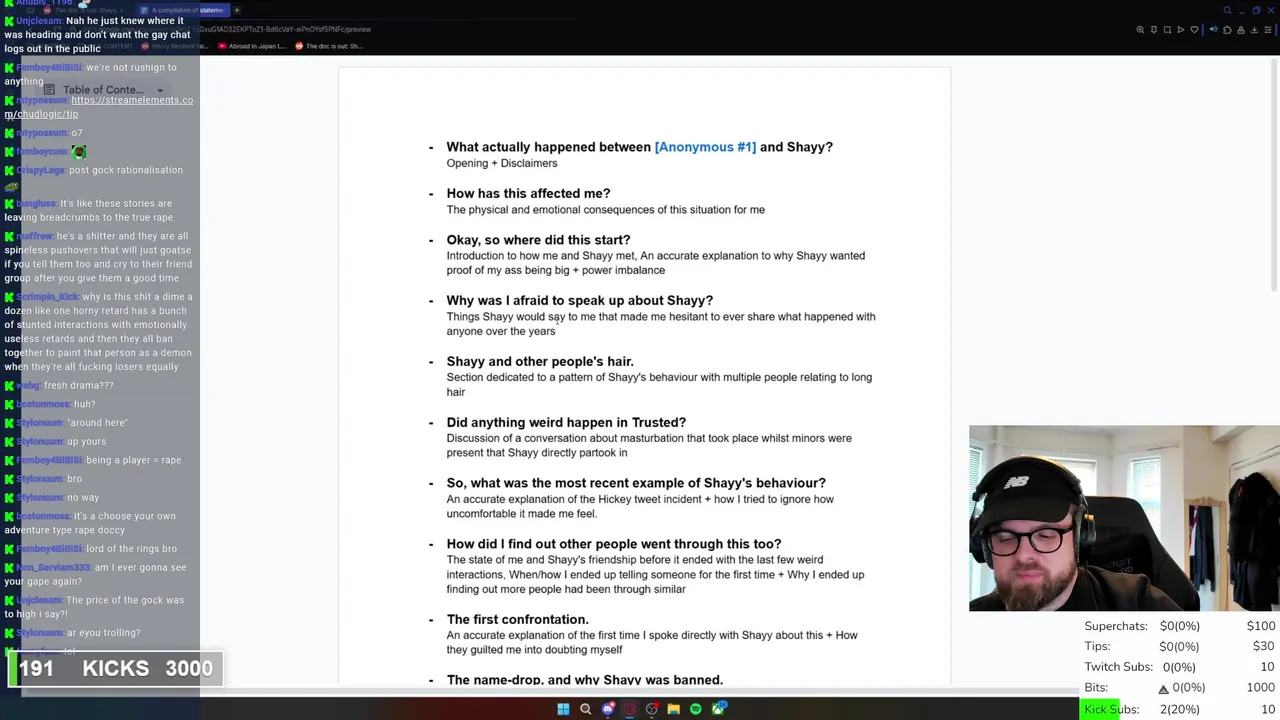Click the 'Twitch Subs:' goal label
The height and width of the screenshot is (720, 1280).
(x=1119, y=667)
